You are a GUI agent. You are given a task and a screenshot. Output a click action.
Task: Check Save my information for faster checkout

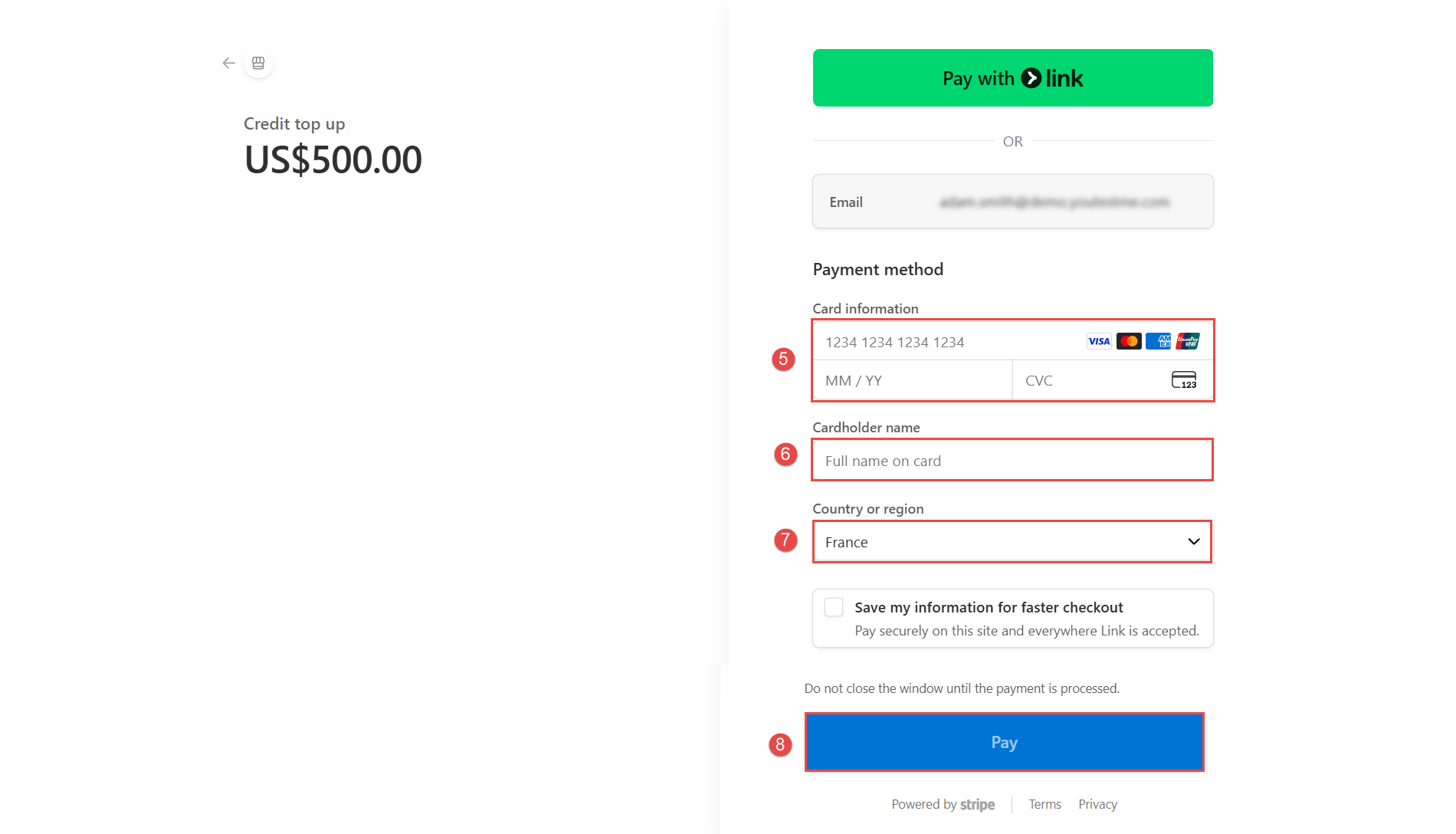[834, 607]
